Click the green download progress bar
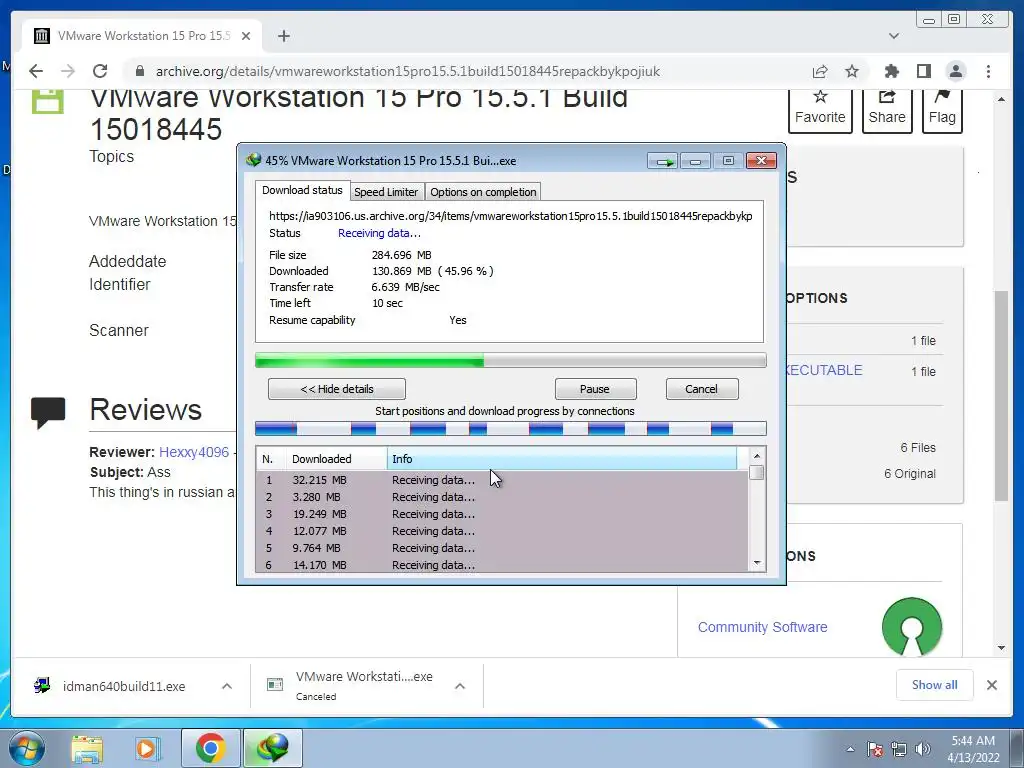 pos(510,360)
